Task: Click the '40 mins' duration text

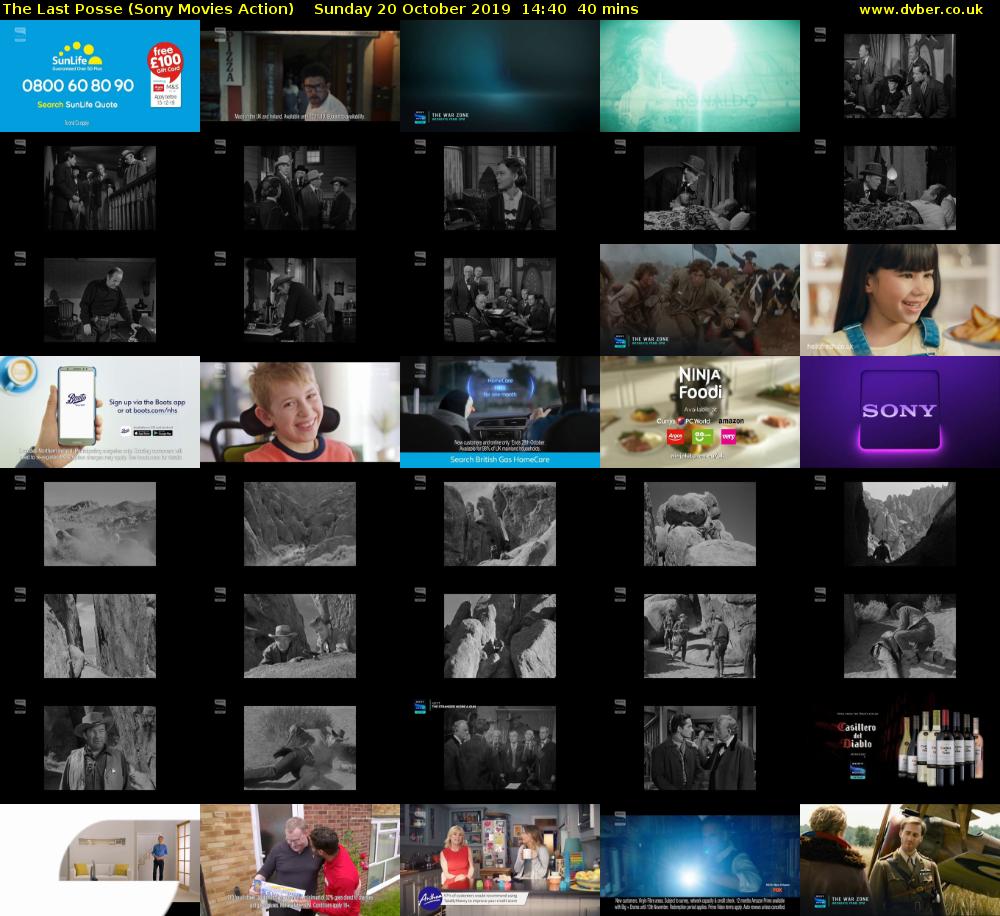Action: [608, 9]
